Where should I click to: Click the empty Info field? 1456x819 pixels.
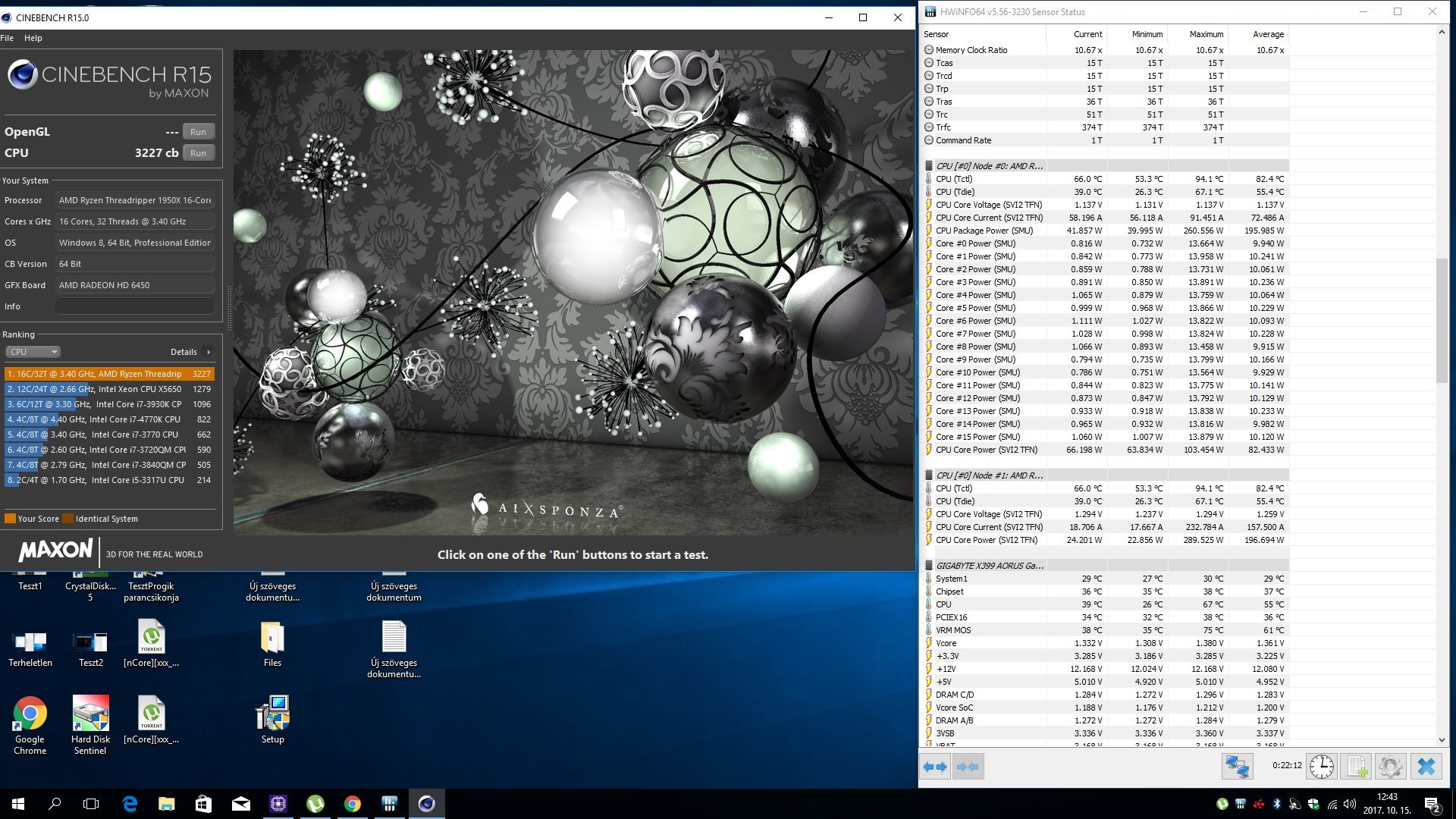(x=135, y=306)
